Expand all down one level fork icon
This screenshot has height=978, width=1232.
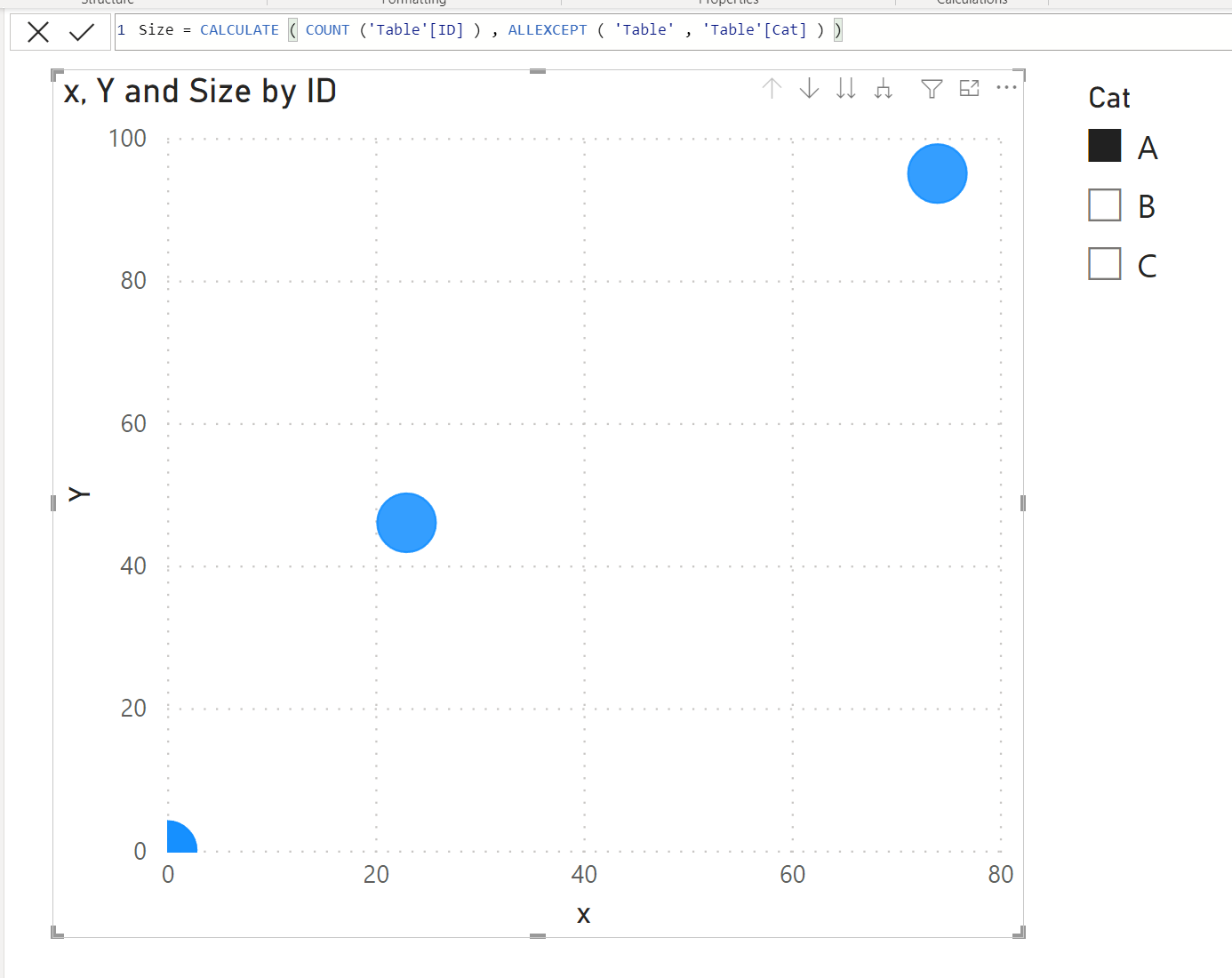tap(883, 88)
